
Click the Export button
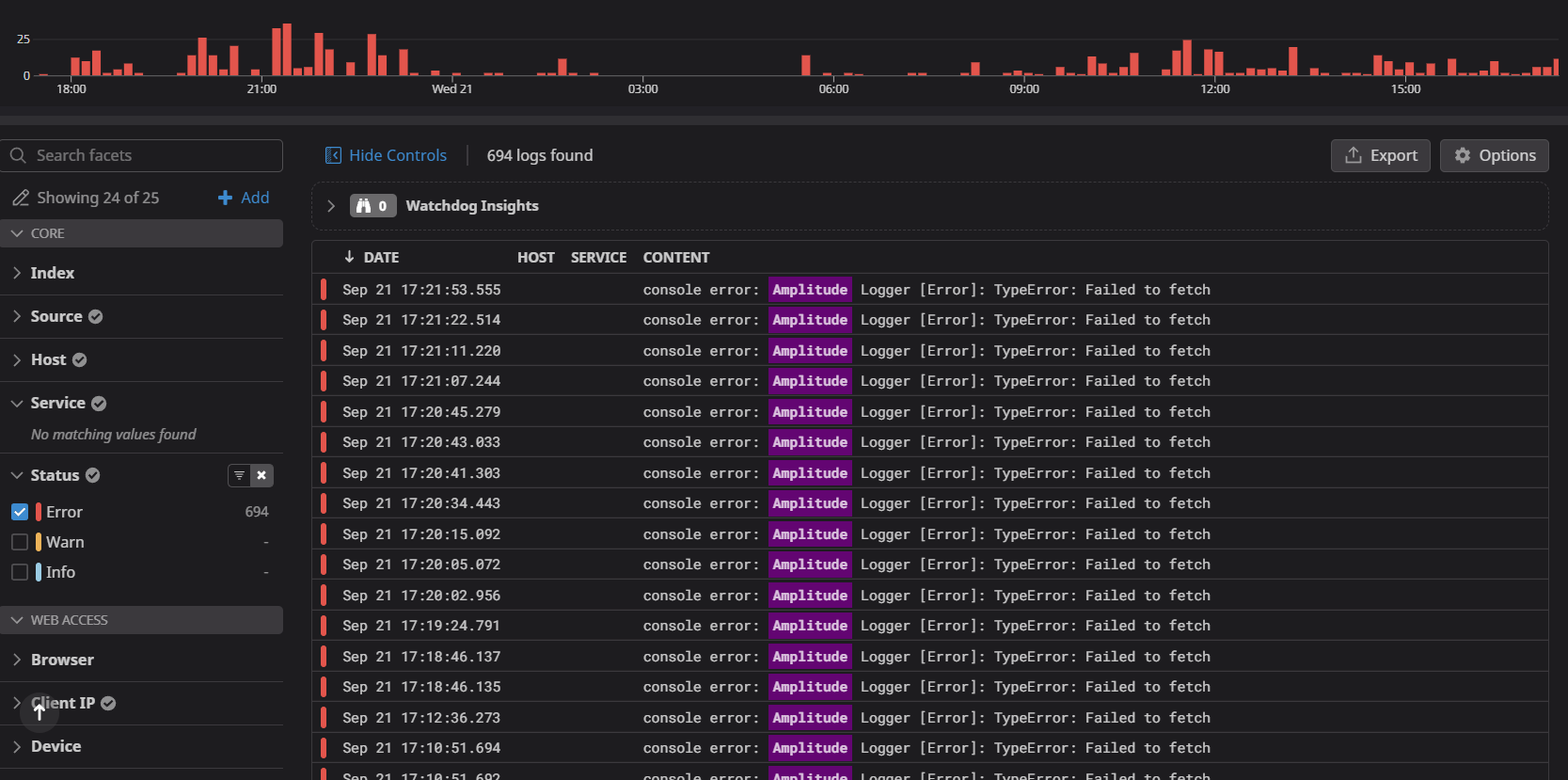1380,155
